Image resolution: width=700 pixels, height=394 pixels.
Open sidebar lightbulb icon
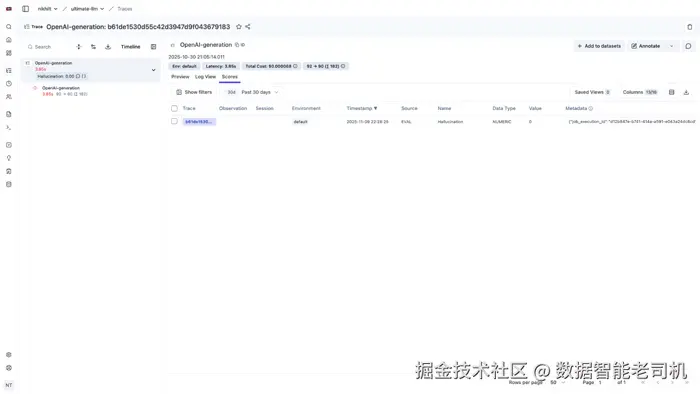(8, 158)
